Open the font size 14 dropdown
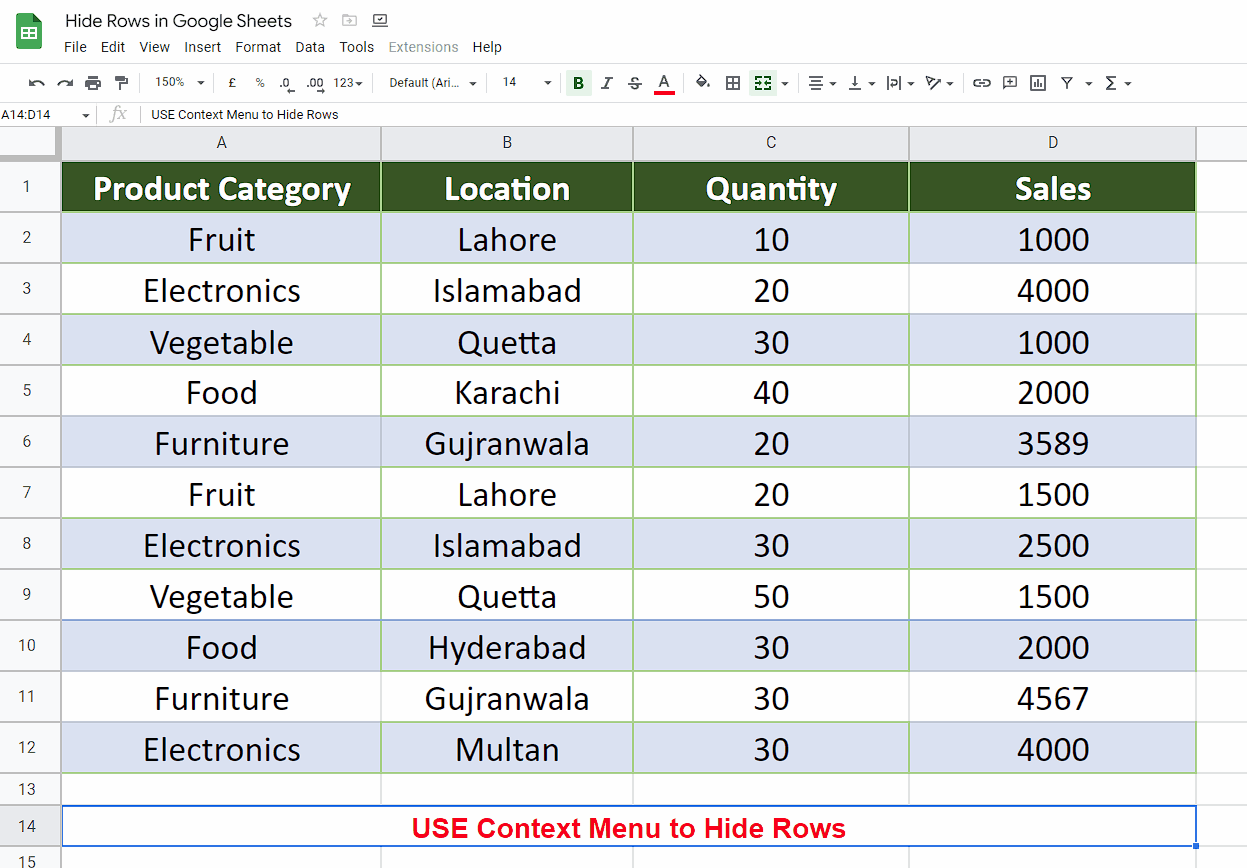Screen dimensions: 1247x868 pyautogui.click(x=526, y=83)
